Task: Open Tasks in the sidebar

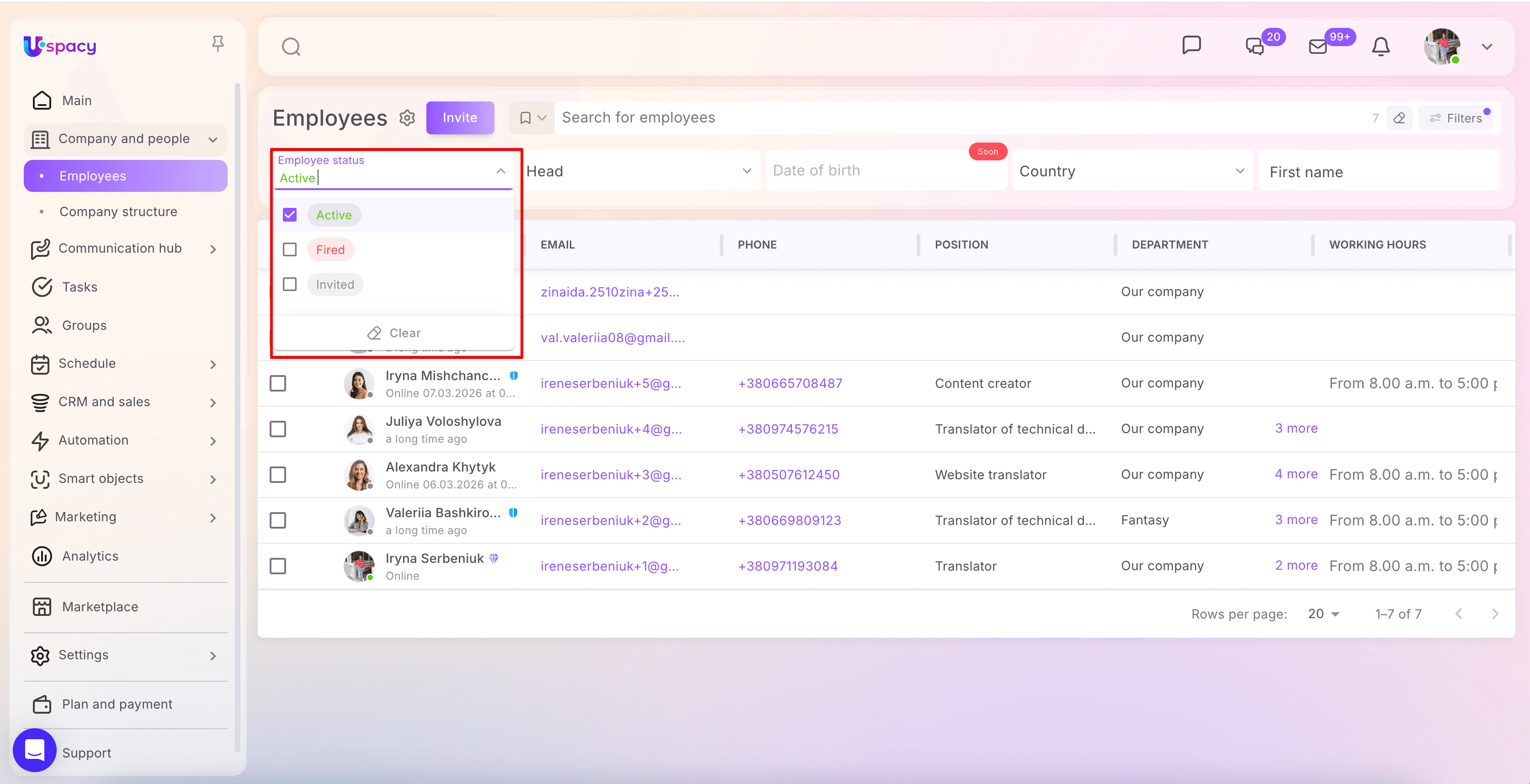Action: (x=80, y=287)
